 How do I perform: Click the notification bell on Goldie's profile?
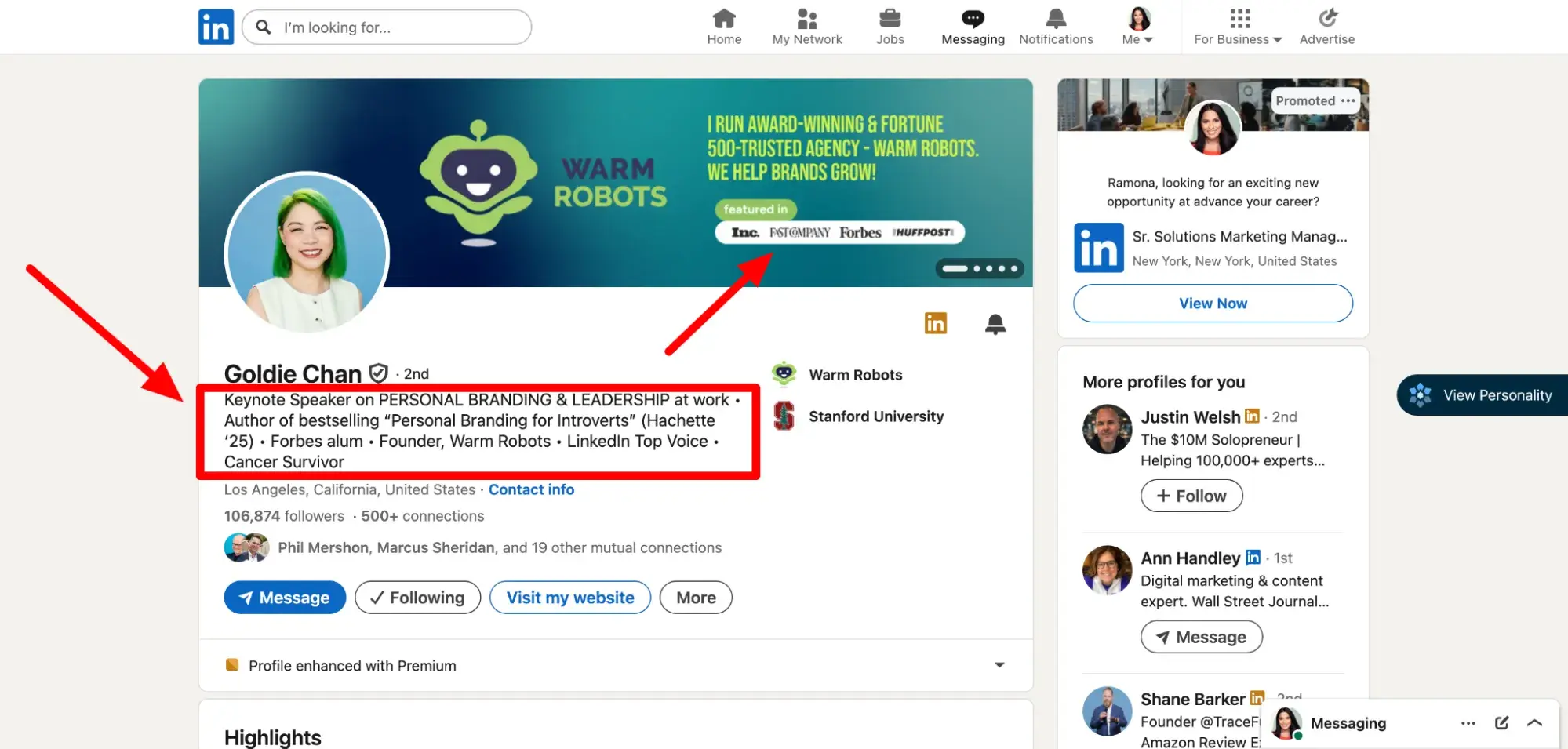(995, 323)
